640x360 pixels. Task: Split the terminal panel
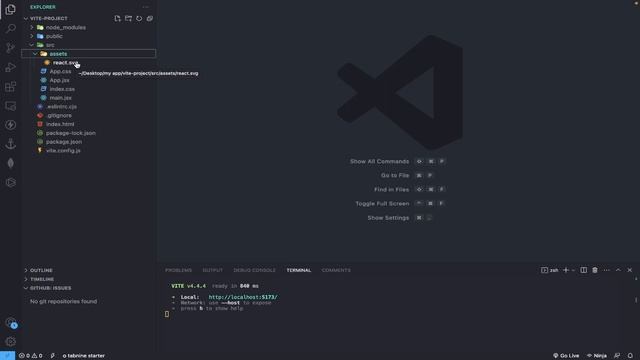pos(584,270)
